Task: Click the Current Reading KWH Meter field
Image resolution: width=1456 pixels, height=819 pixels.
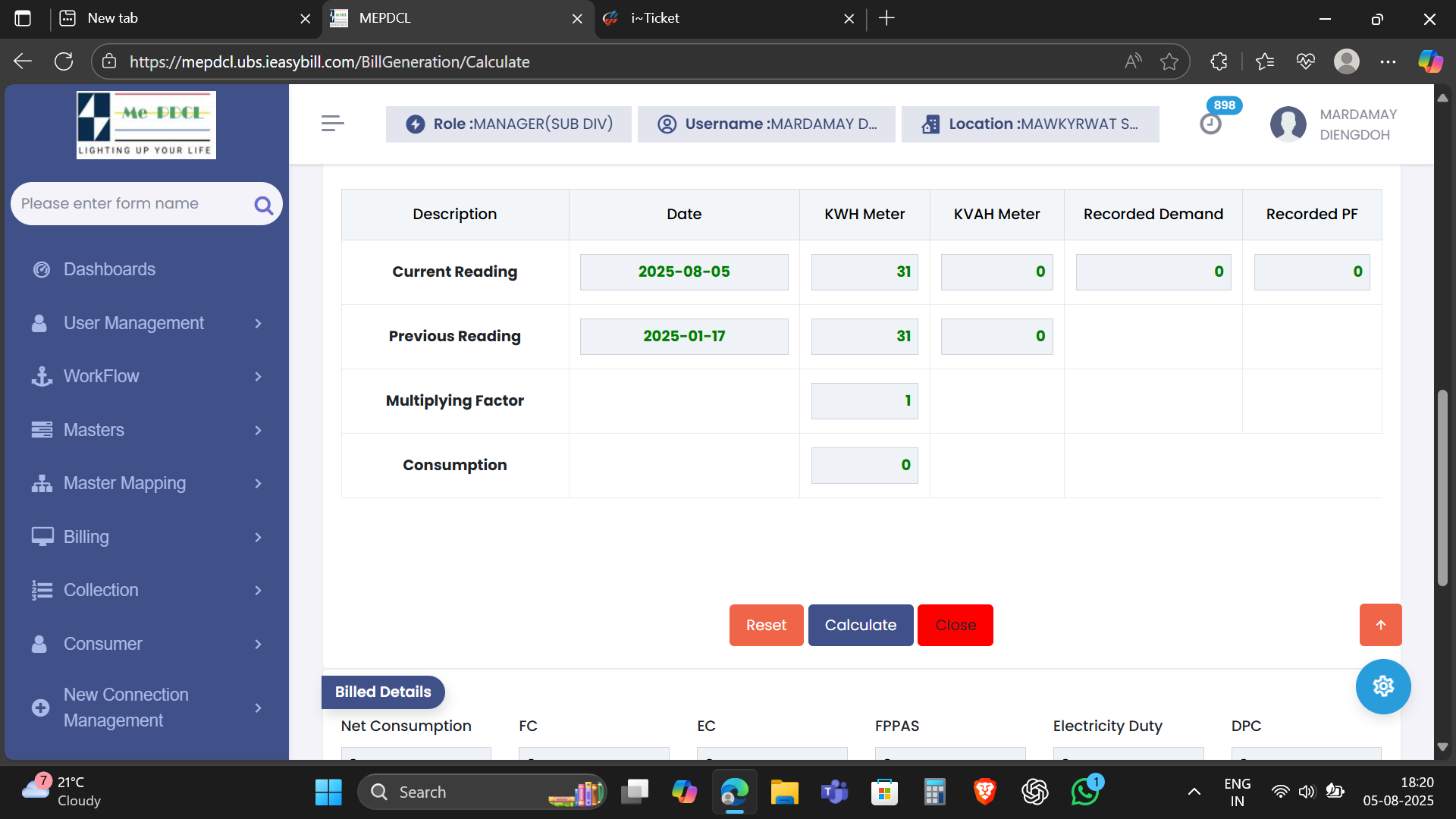Action: (864, 272)
